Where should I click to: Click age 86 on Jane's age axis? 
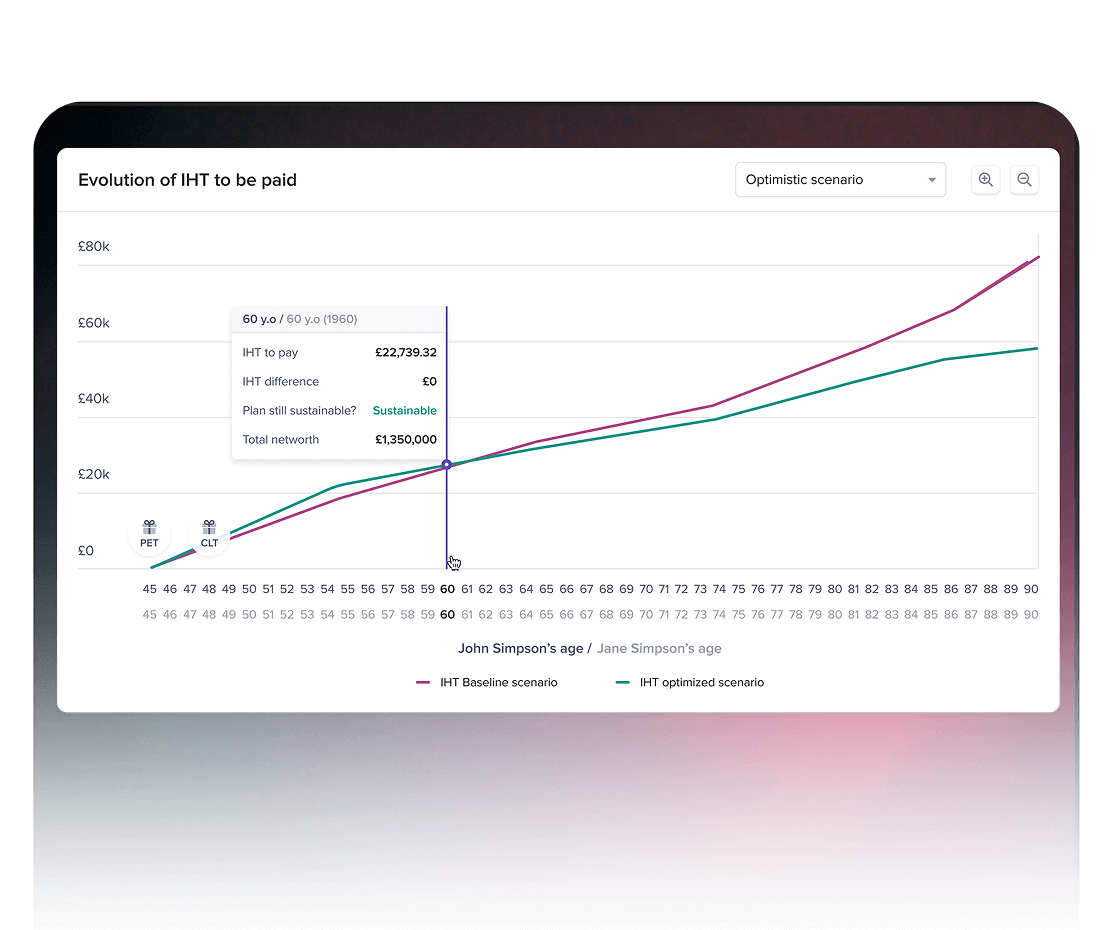point(951,615)
